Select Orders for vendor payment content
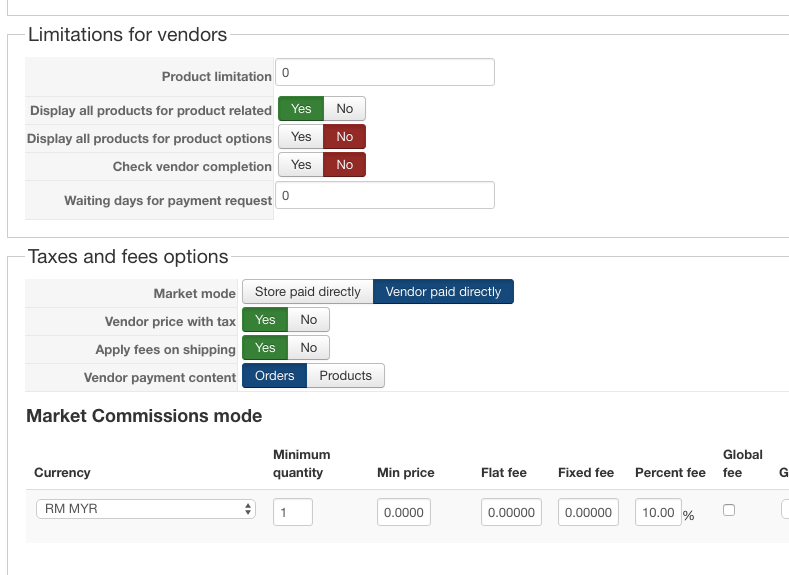This screenshot has height=575, width=789. point(274,376)
